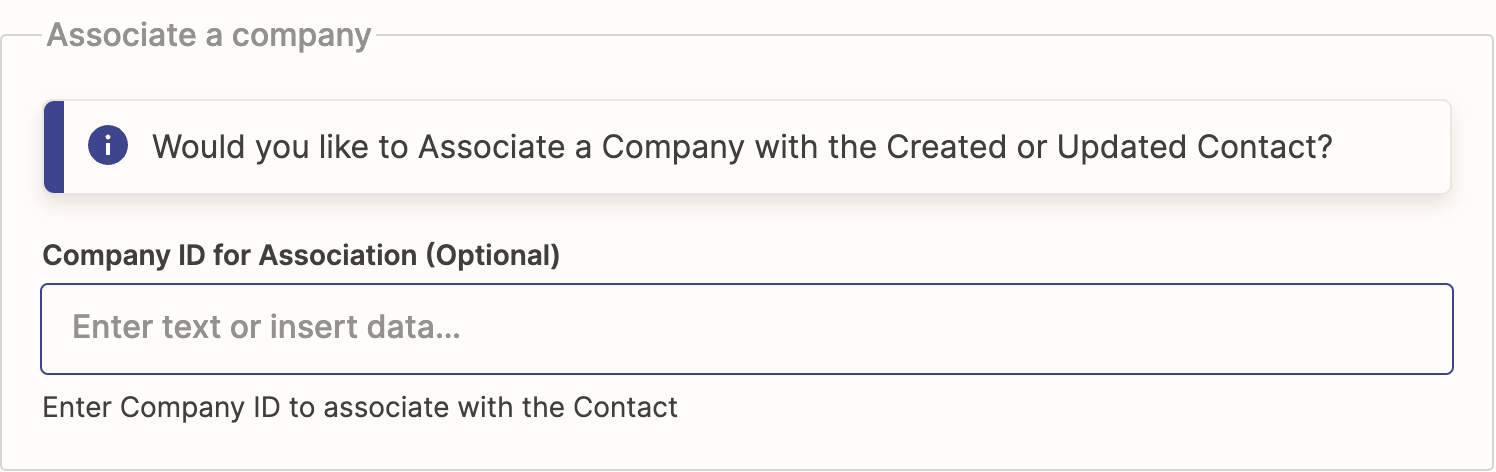Image resolution: width=1496 pixels, height=472 pixels.
Task: Focus the Company ID for Association field
Action: click(746, 329)
